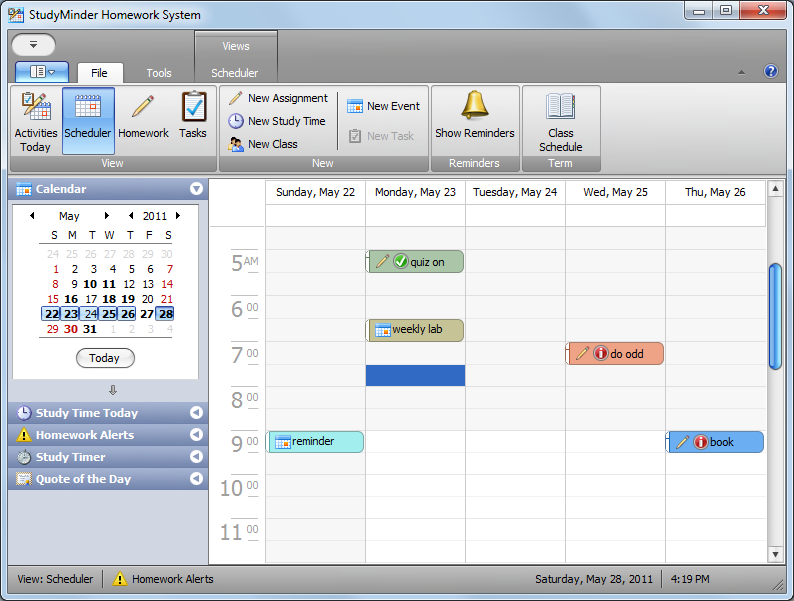
Task: Click the vertical scrollbar thumb
Action: [775, 316]
